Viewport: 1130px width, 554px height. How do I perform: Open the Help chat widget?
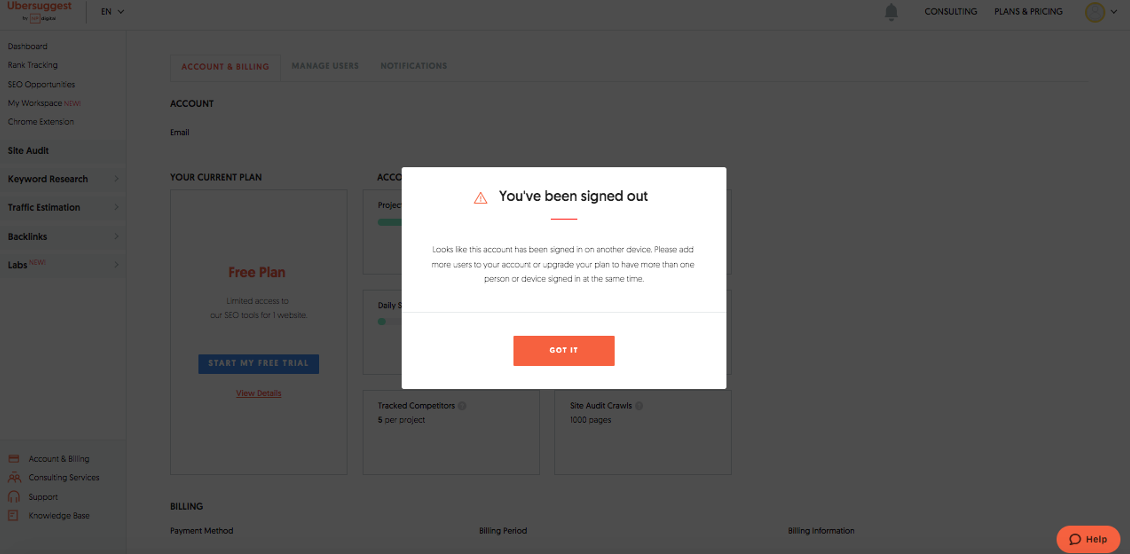pos(1088,539)
